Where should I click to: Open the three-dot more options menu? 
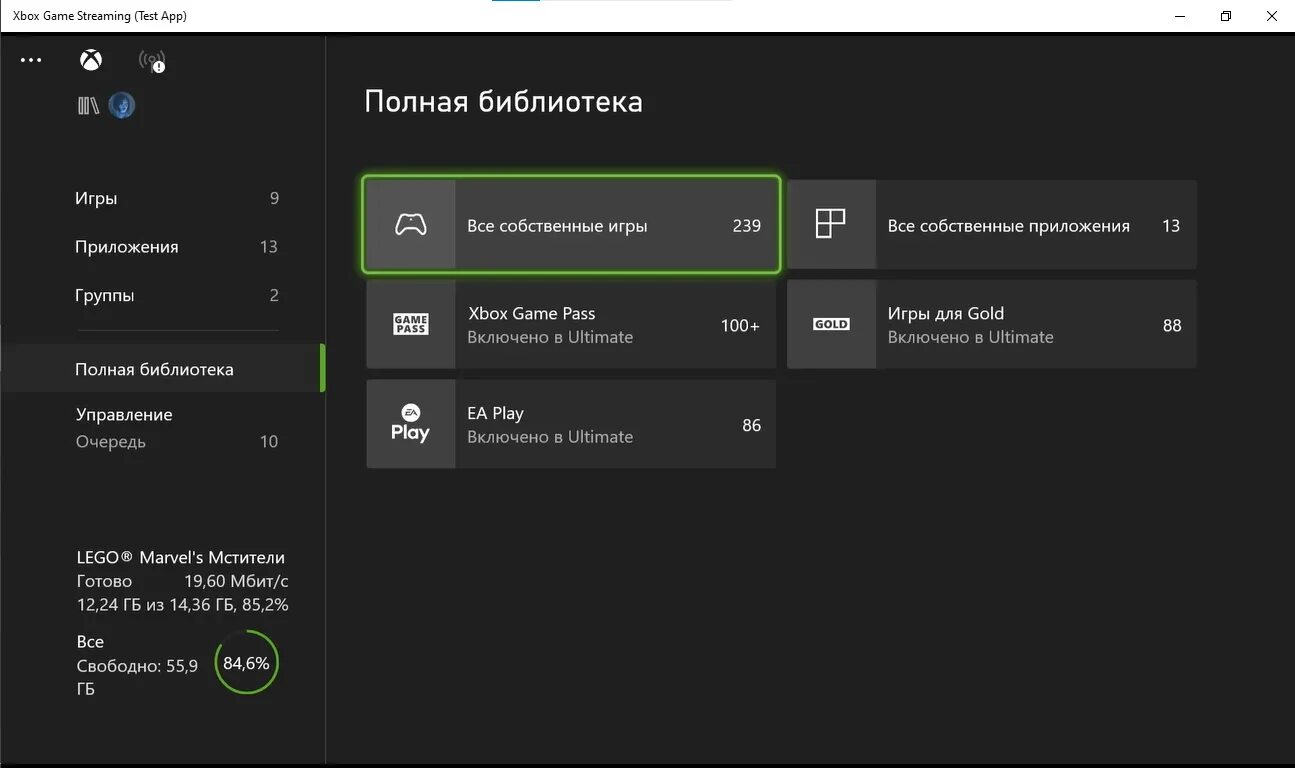31,61
